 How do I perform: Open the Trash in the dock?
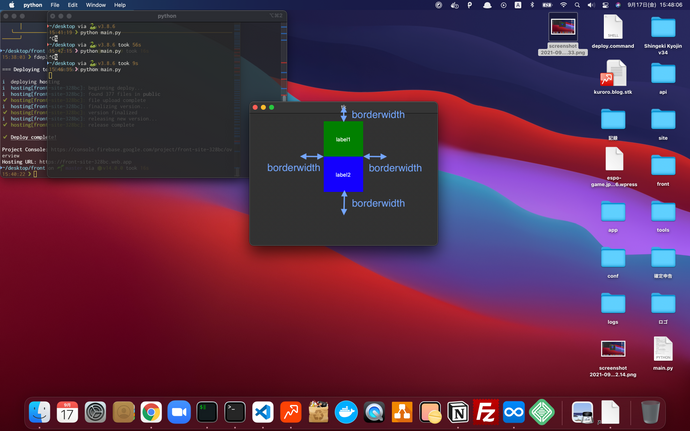tap(650, 411)
